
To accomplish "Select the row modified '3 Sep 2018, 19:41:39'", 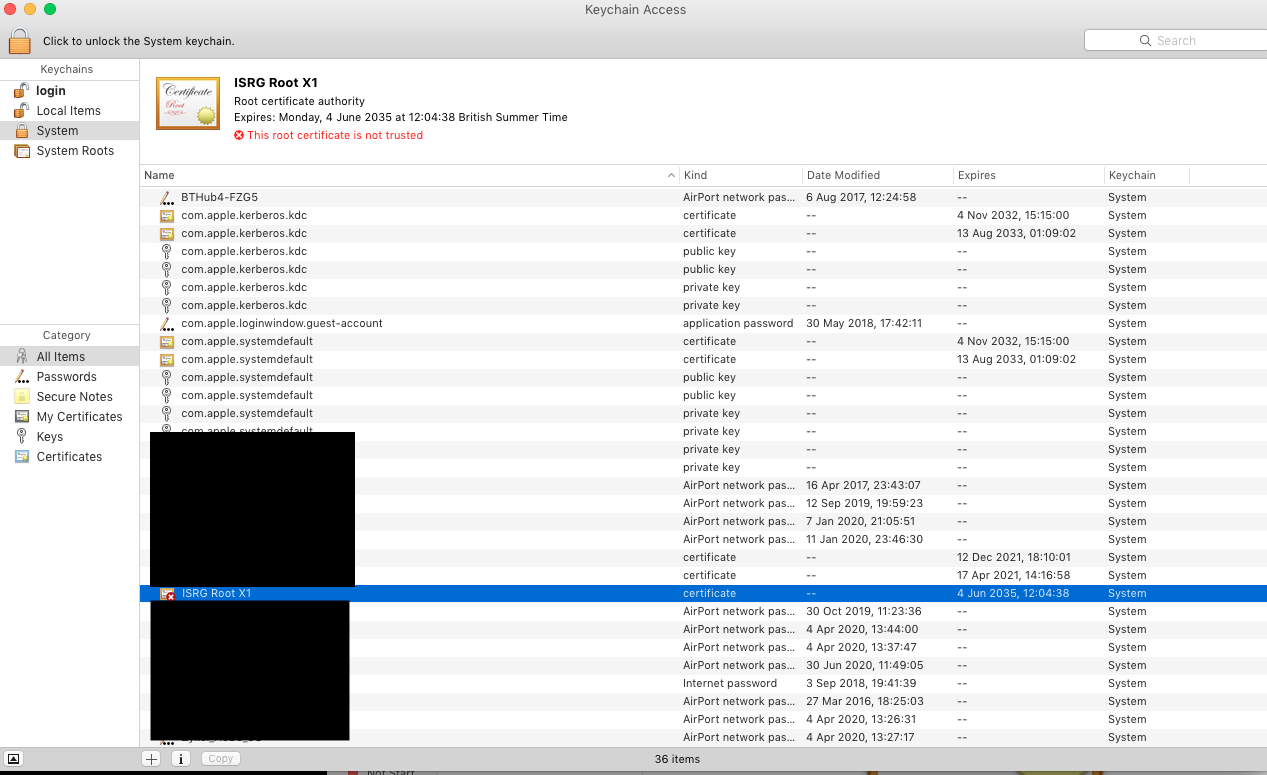I will 703,684.
